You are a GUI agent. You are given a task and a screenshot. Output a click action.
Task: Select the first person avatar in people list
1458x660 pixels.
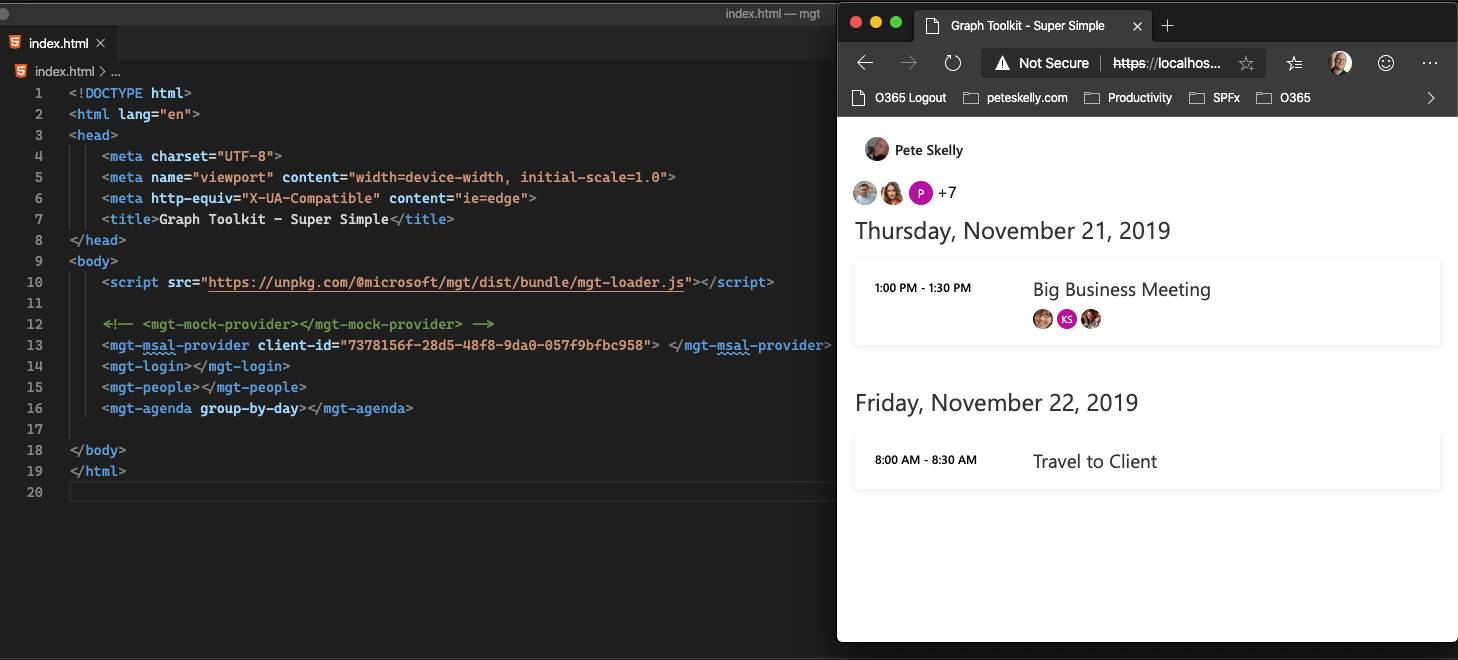tap(865, 193)
